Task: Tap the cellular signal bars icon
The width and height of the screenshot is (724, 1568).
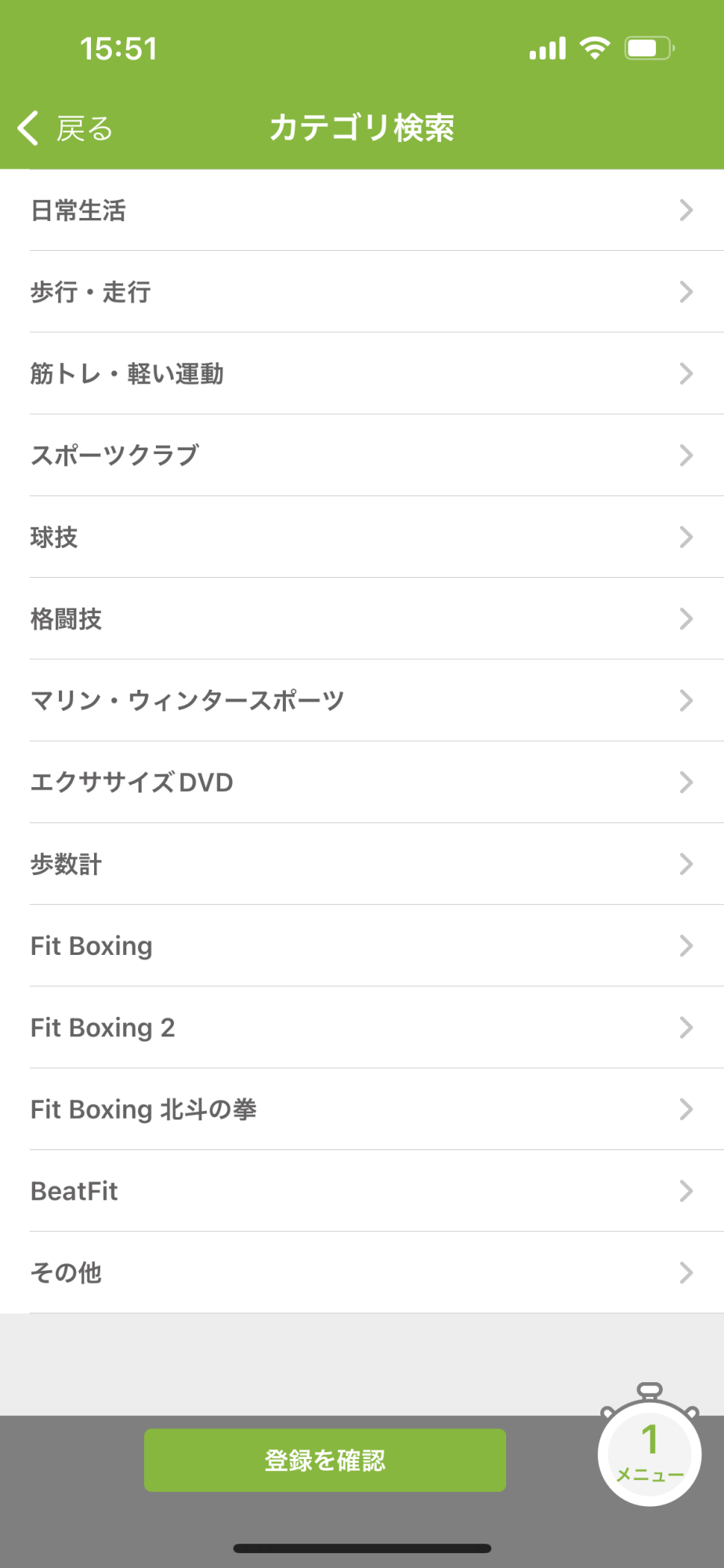Action: click(x=548, y=49)
